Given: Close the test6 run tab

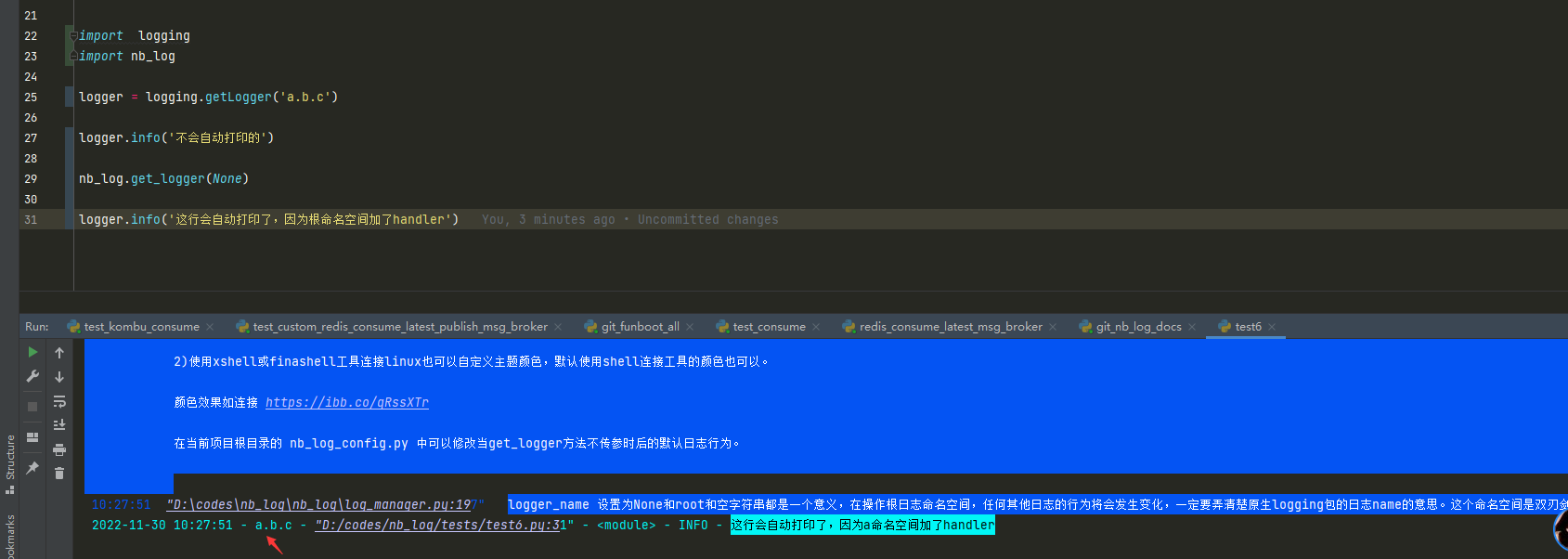Looking at the screenshot, I should pos(1272,327).
